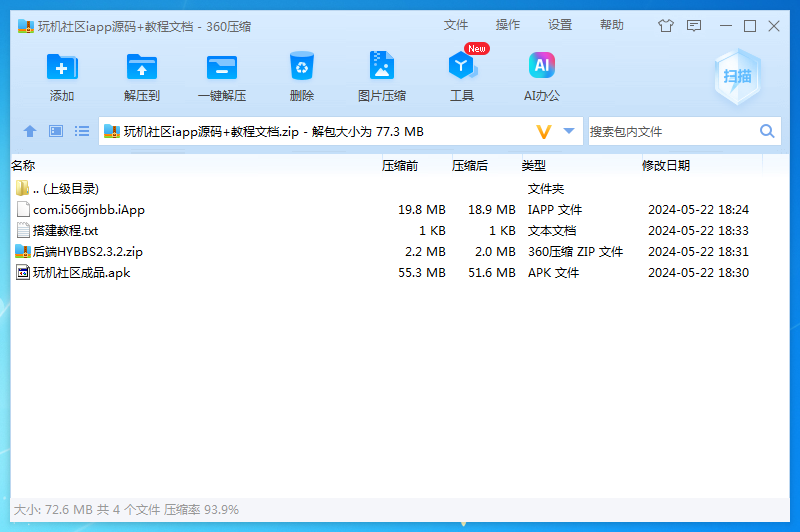Go up one level with up arrow
Screen dimensions: 800x532
30,131
